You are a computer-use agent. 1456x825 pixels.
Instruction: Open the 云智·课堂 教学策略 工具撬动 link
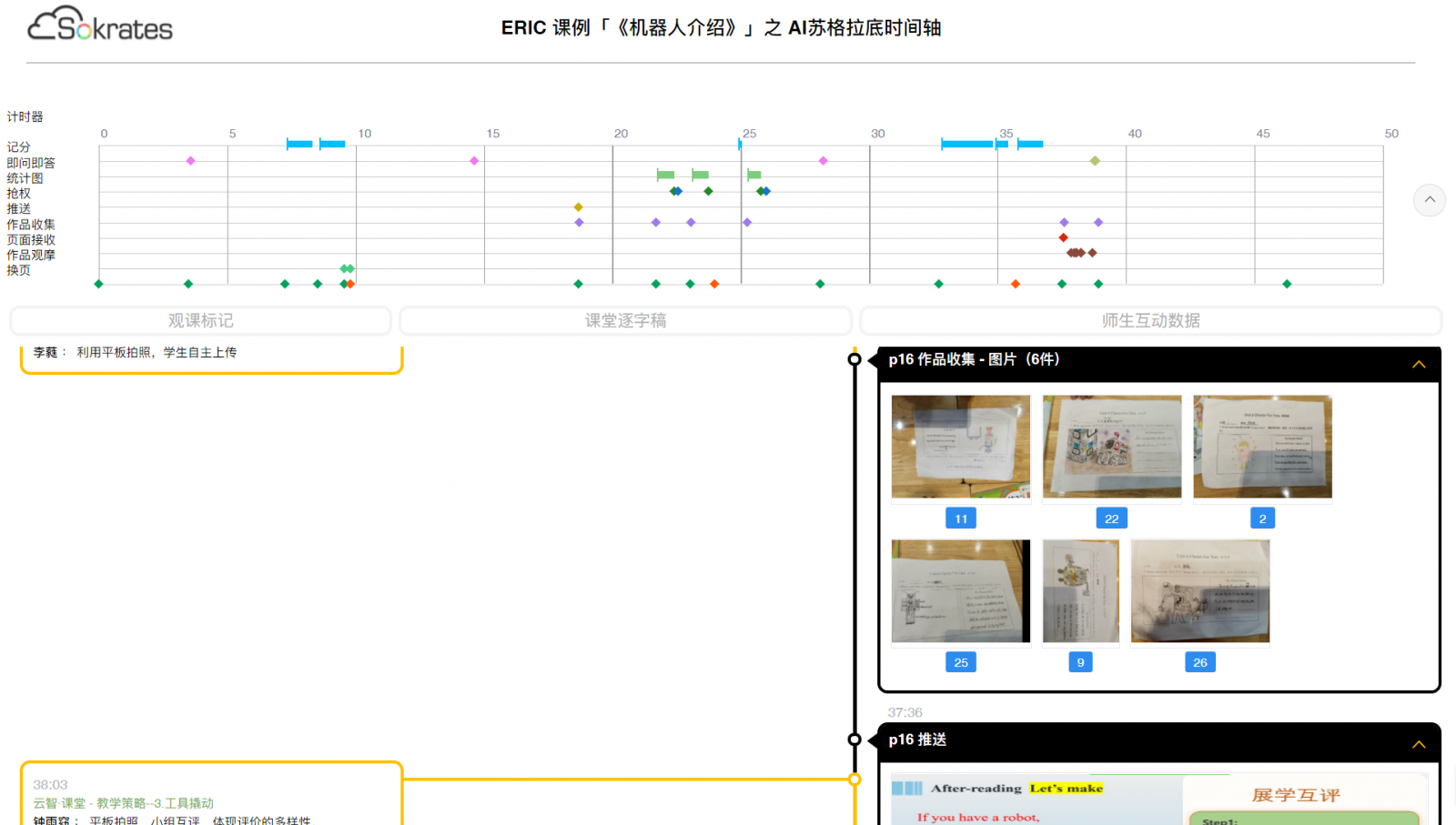pyautogui.click(x=124, y=803)
